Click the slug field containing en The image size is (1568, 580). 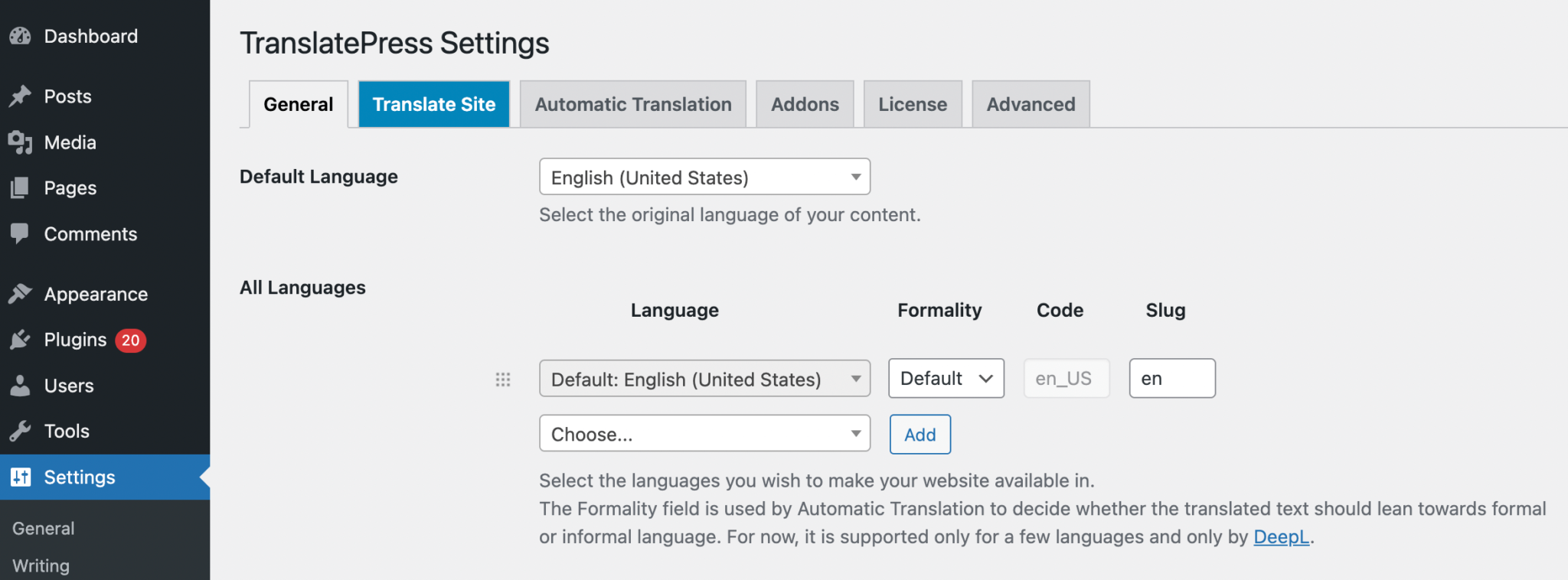(x=1172, y=379)
